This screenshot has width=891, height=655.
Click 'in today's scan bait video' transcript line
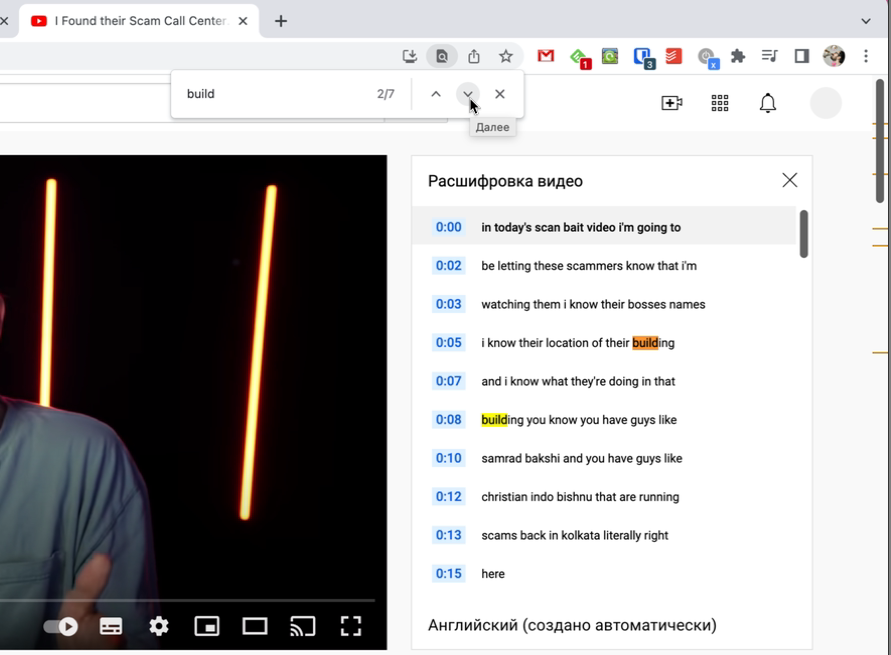point(581,227)
